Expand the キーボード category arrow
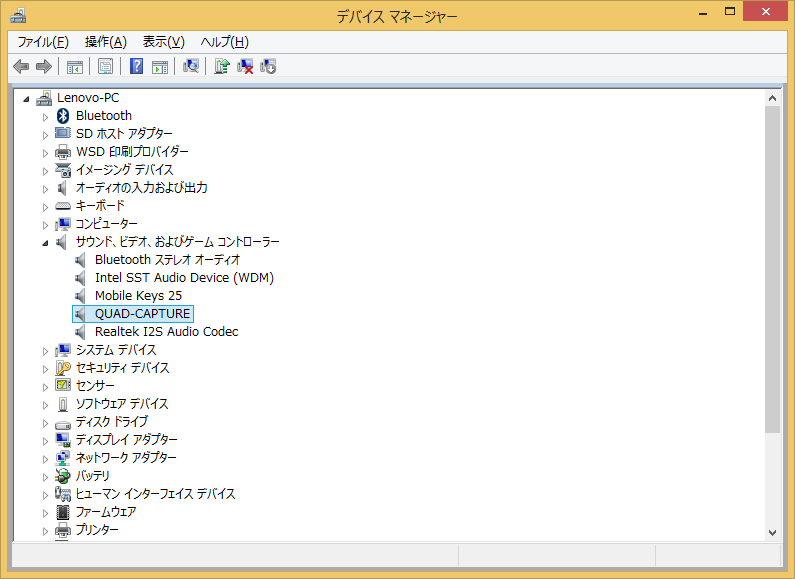The image size is (795, 579). (45, 207)
